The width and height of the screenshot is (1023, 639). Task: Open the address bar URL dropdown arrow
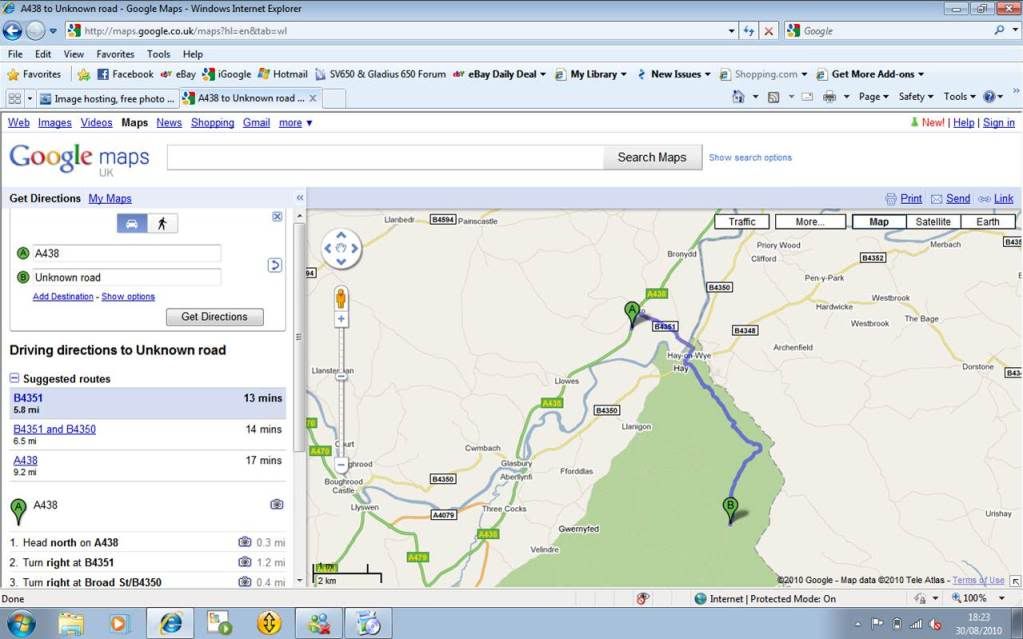tap(731, 31)
